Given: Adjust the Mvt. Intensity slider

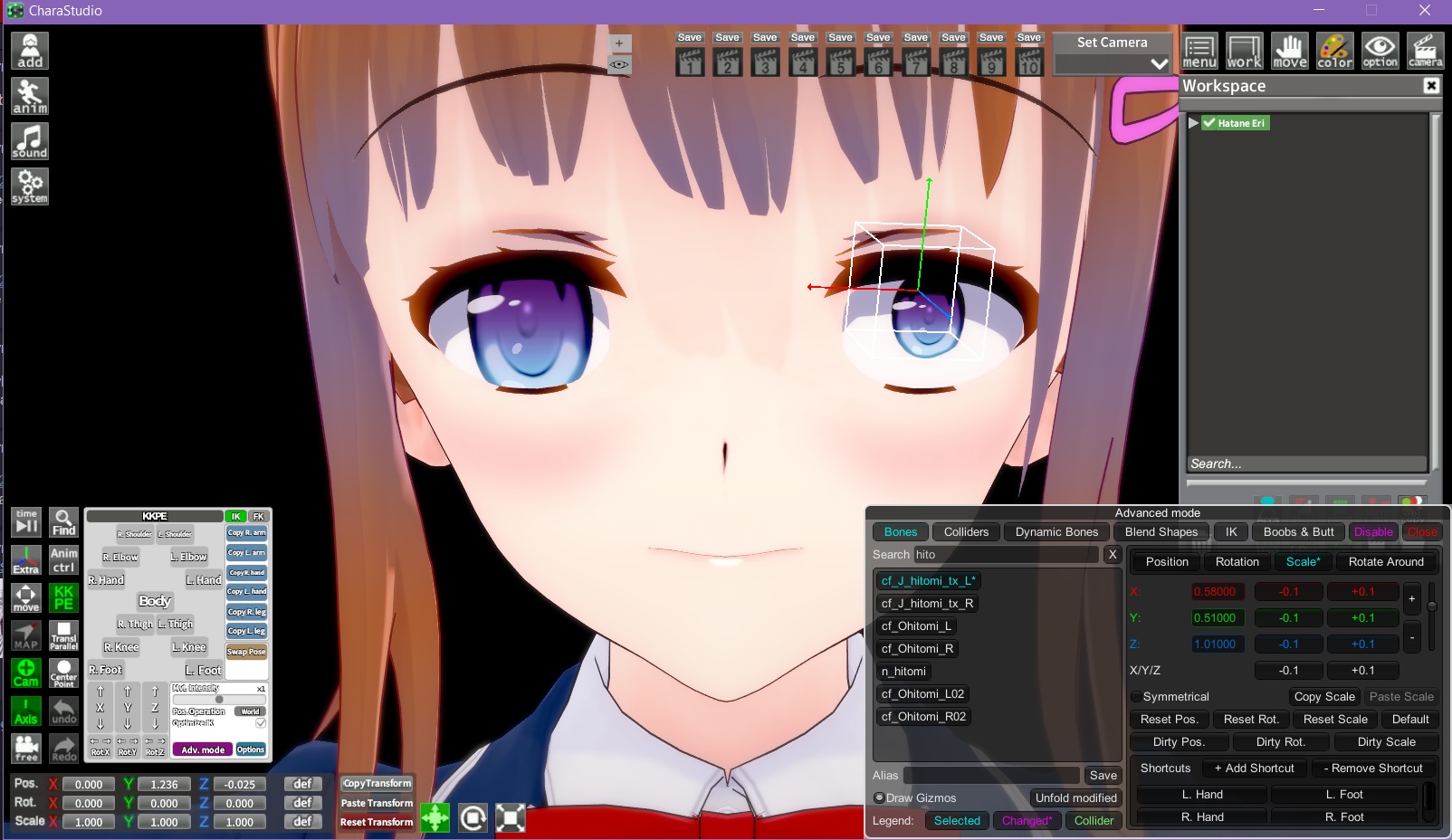Looking at the screenshot, I should pyautogui.click(x=219, y=700).
